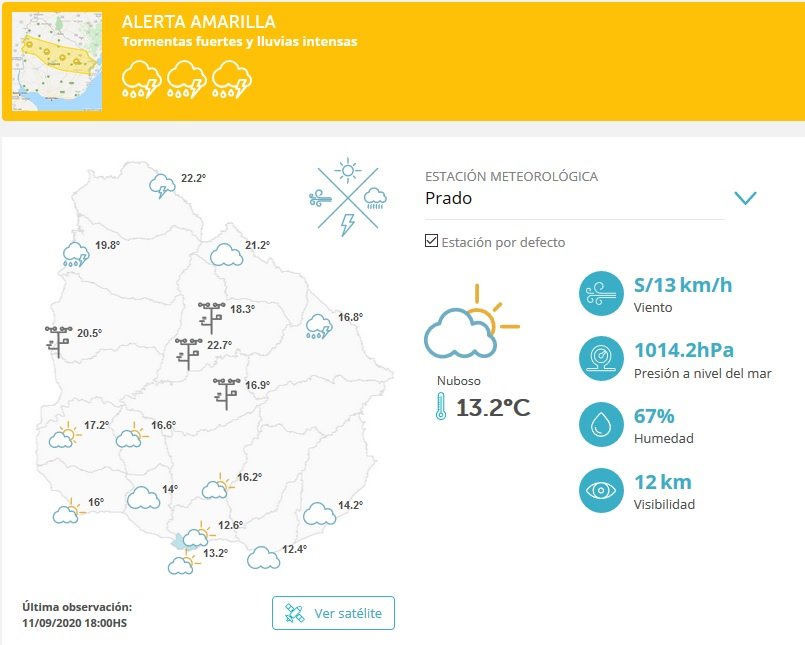Click the 'ALERTA AMARILLA' heading
This screenshot has width=805, height=645.
[198, 22]
